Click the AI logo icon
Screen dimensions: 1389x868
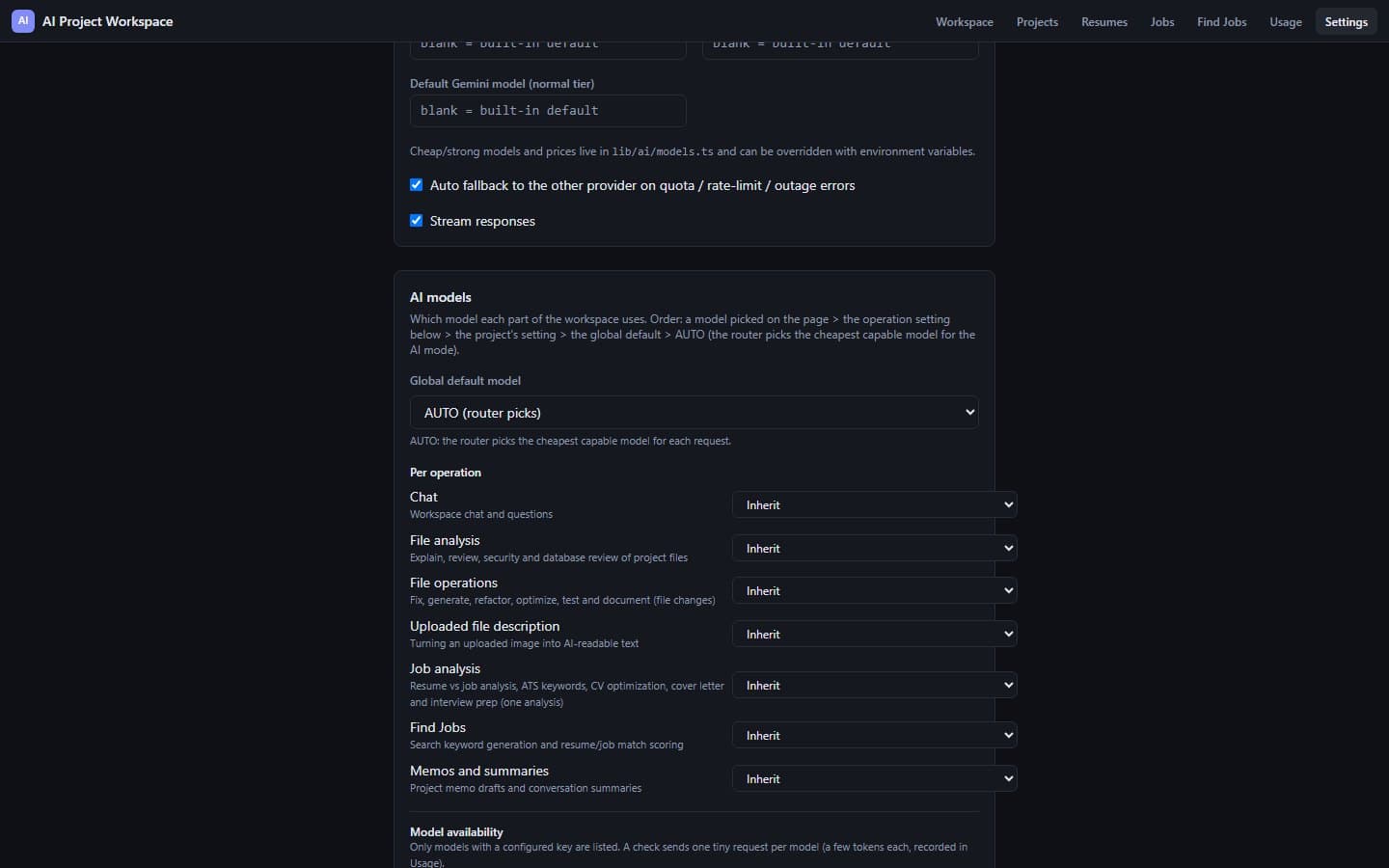23,21
